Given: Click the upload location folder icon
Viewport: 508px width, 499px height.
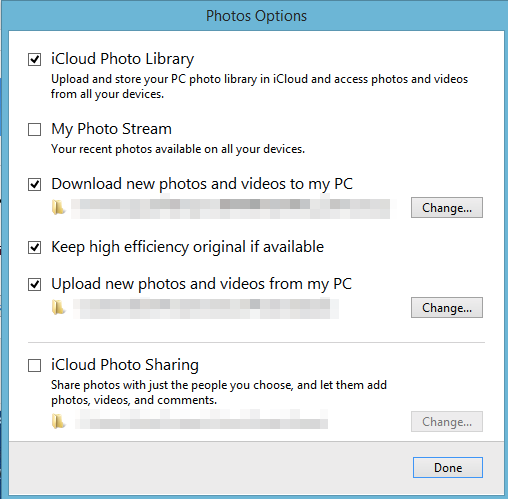Looking at the screenshot, I should pos(58,307).
